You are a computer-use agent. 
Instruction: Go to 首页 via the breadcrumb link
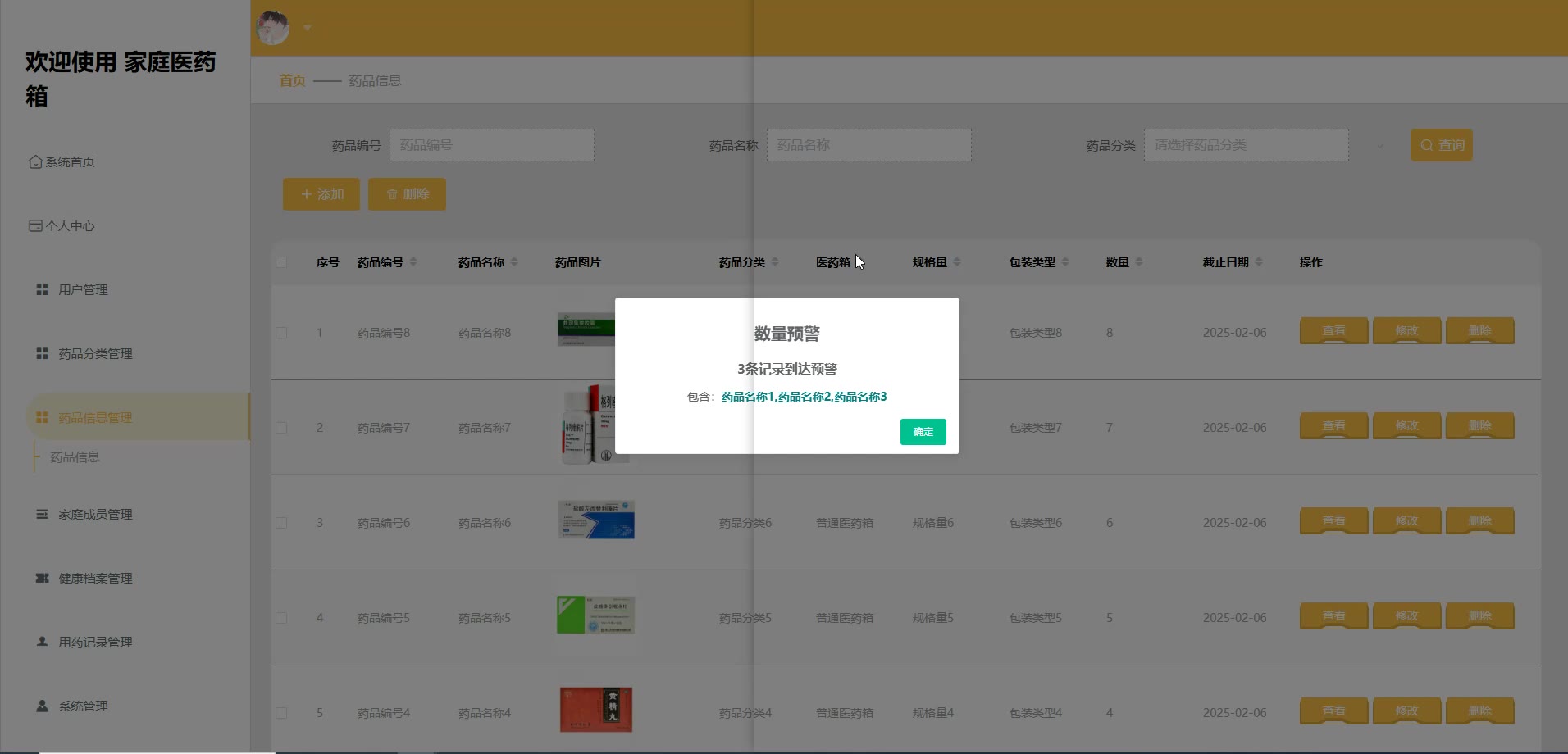[292, 80]
